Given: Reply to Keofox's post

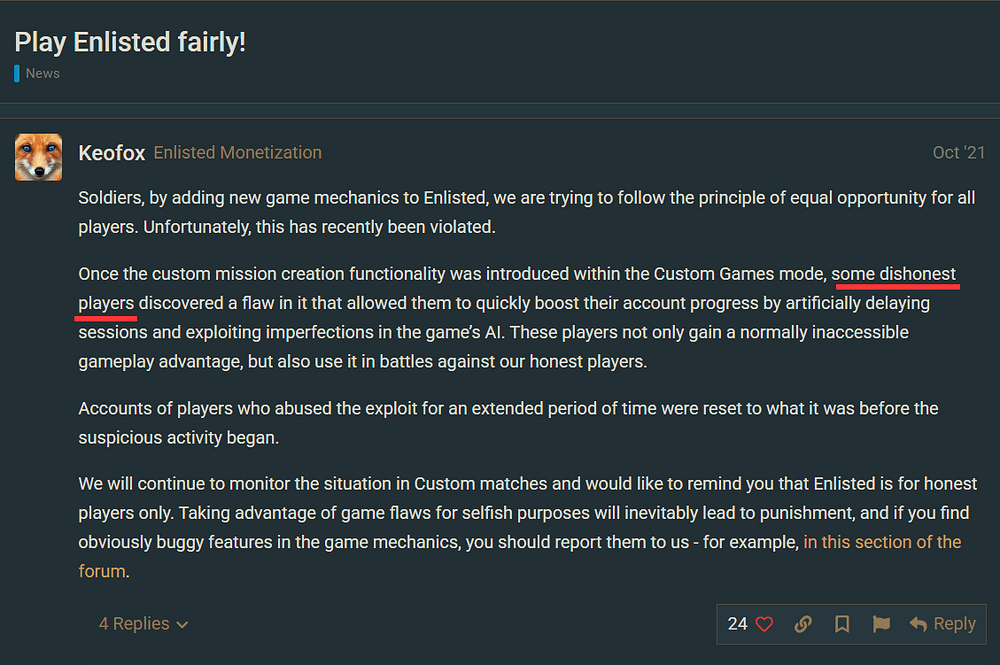Looking at the screenshot, I should point(942,624).
